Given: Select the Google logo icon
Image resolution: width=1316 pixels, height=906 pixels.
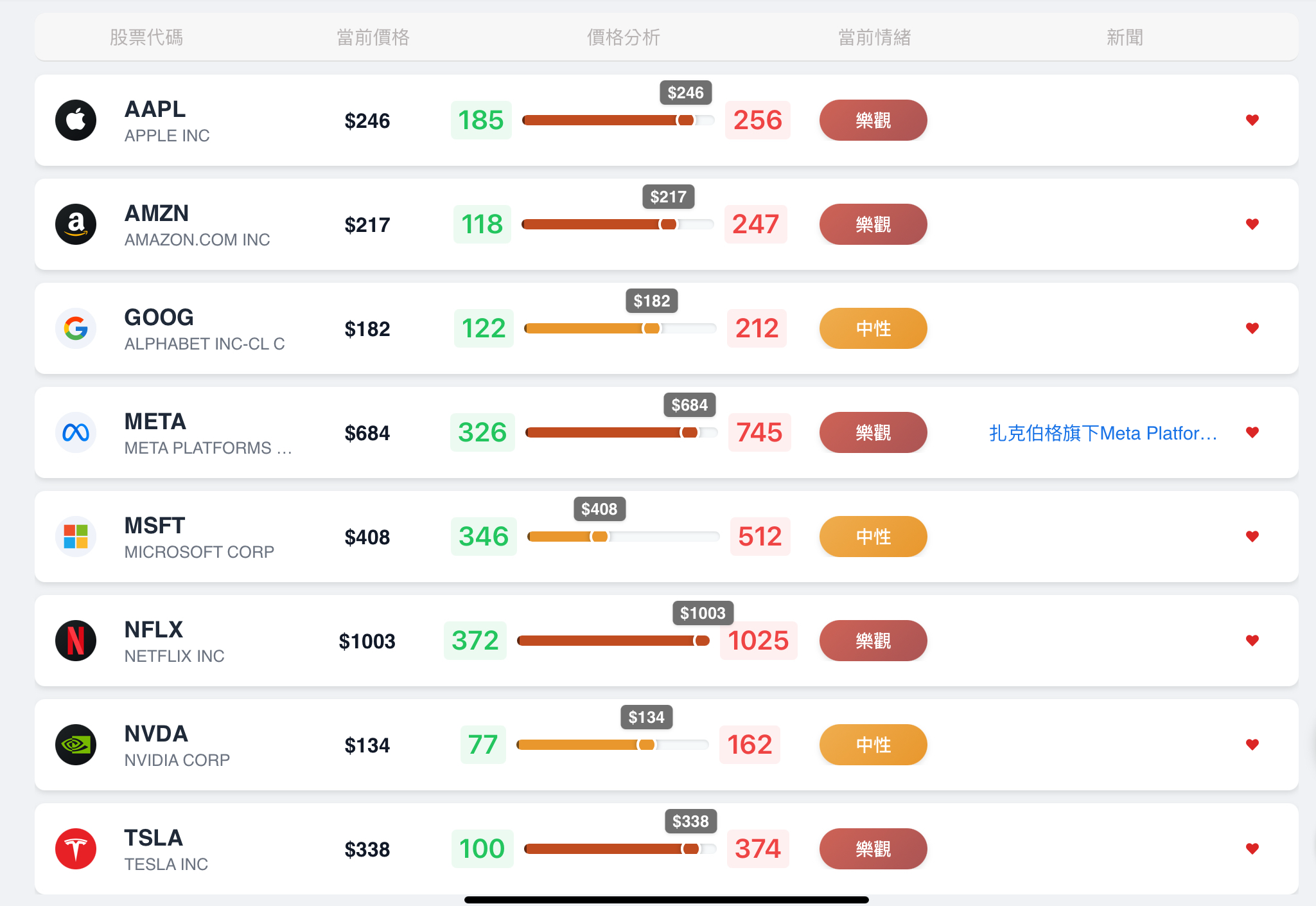Looking at the screenshot, I should 76,328.
